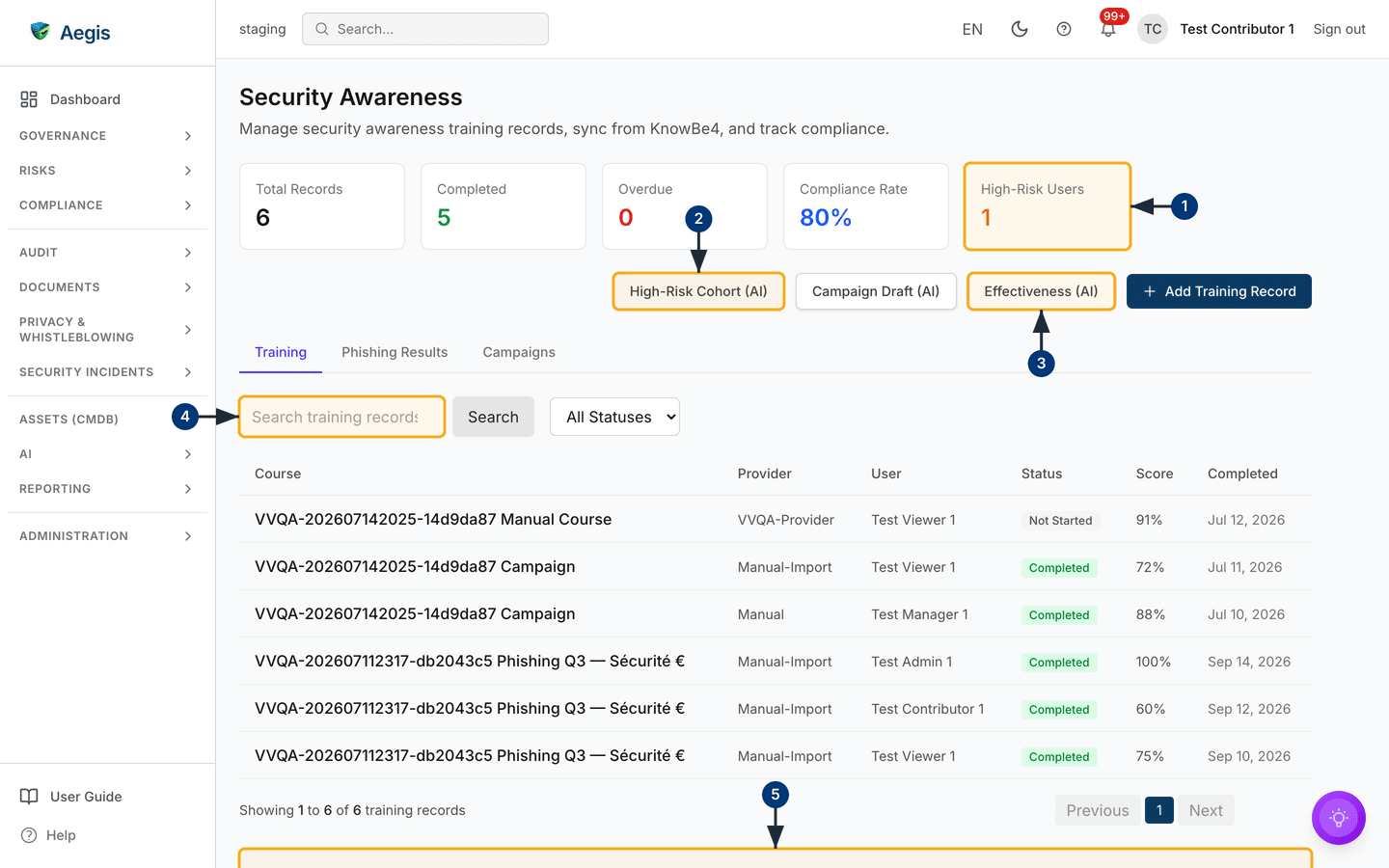
Task: Click the Effectiveness (AI) button
Action: [1041, 291]
